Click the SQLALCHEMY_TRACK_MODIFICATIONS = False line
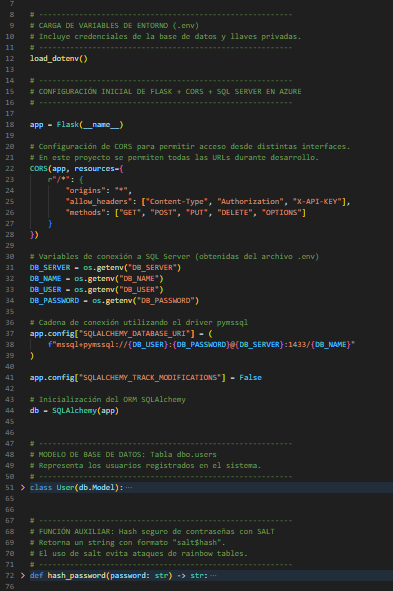 [146, 378]
